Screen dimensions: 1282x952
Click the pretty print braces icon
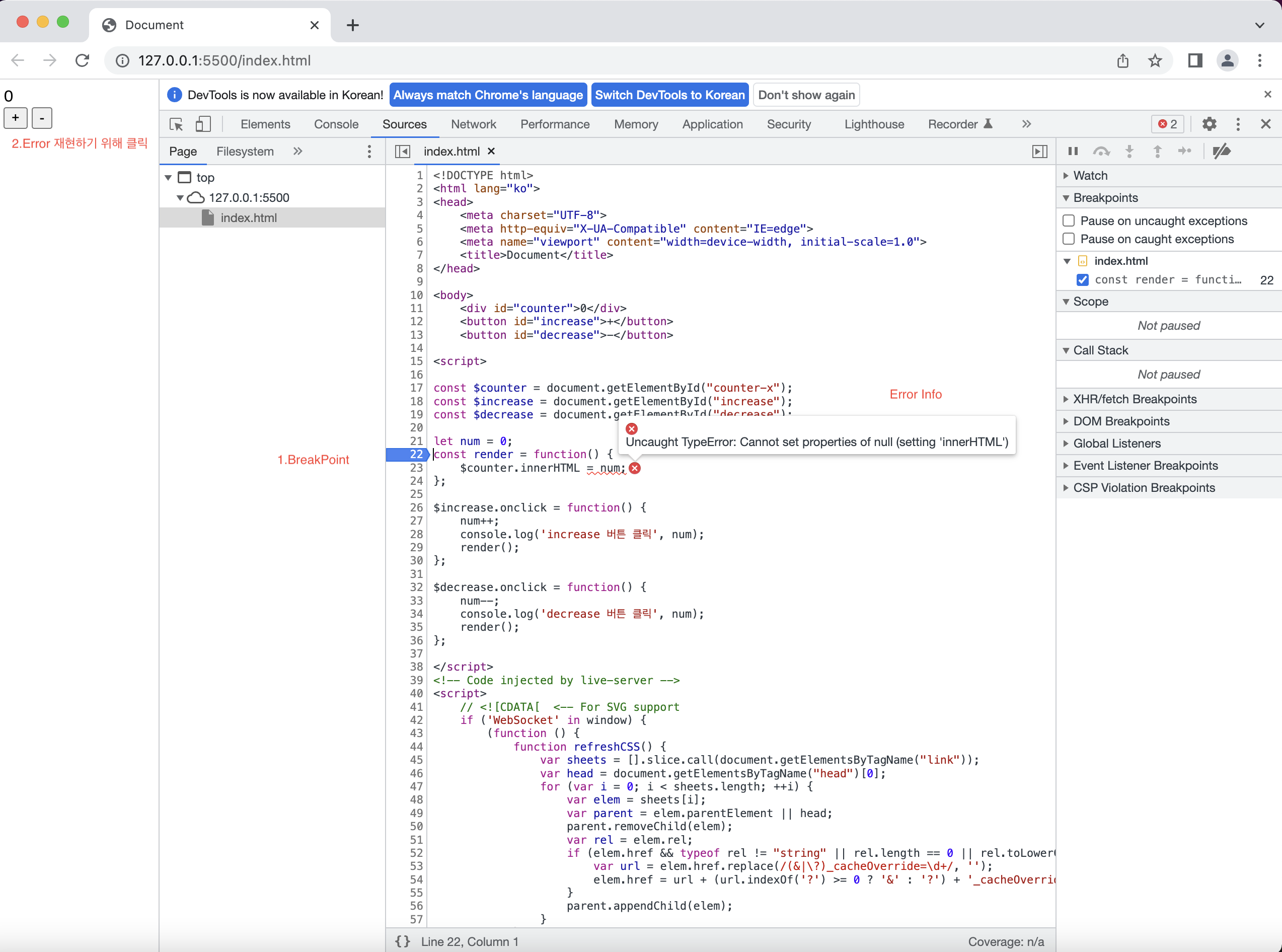tap(402, 941)
